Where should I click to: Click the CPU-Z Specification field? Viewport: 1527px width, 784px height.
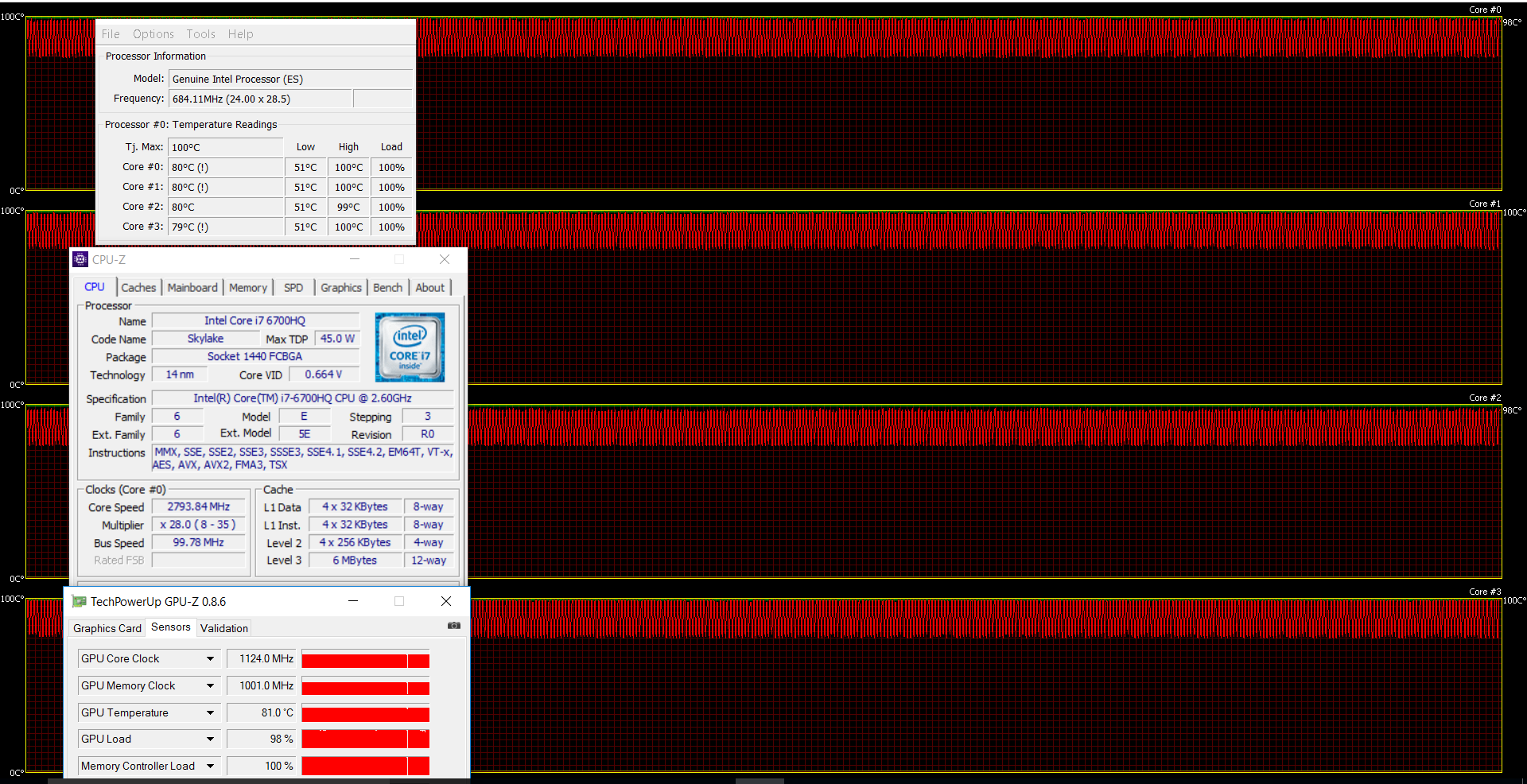[303, 398]
